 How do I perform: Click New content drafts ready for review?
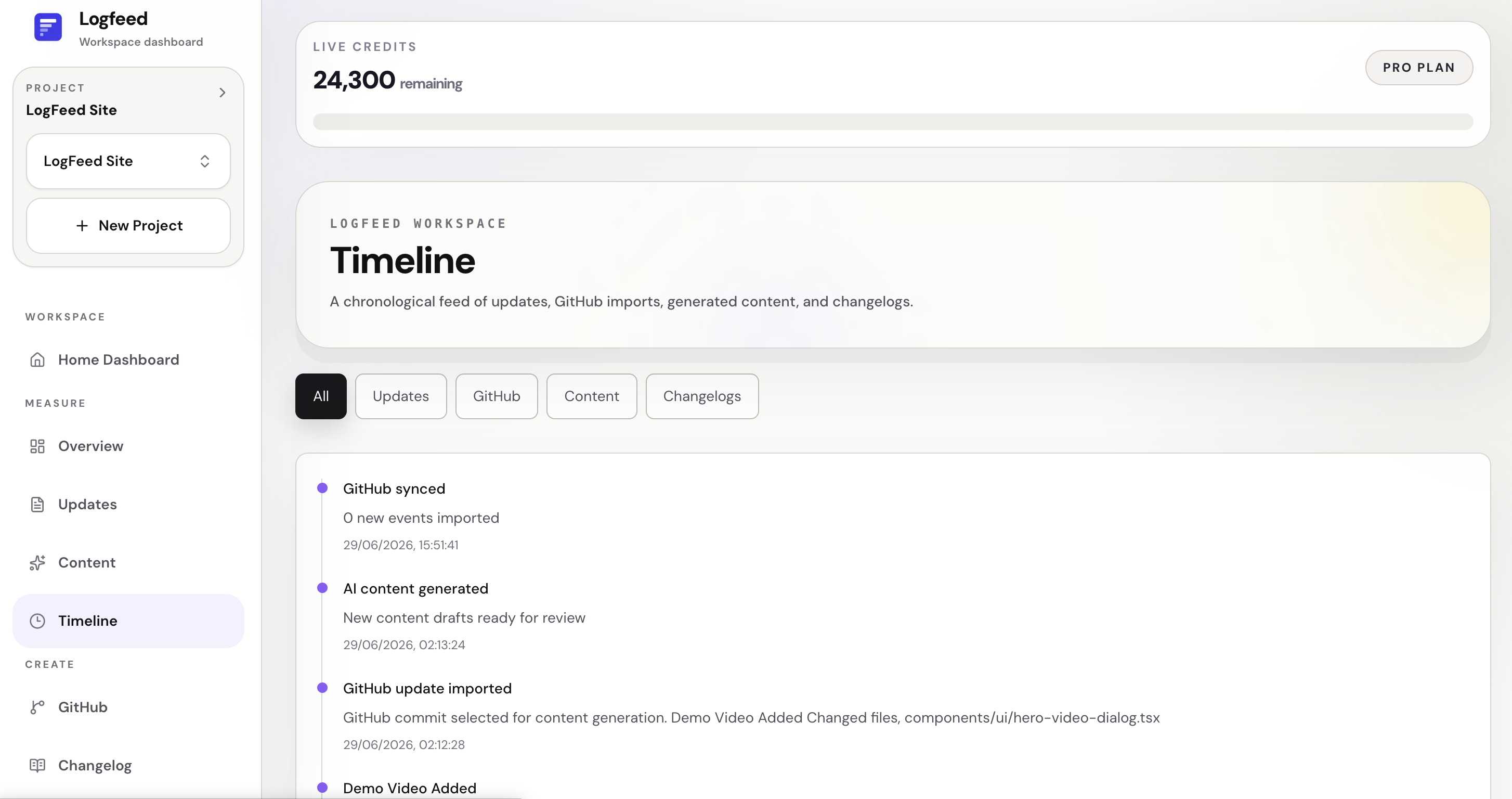[x=464, y=617]
